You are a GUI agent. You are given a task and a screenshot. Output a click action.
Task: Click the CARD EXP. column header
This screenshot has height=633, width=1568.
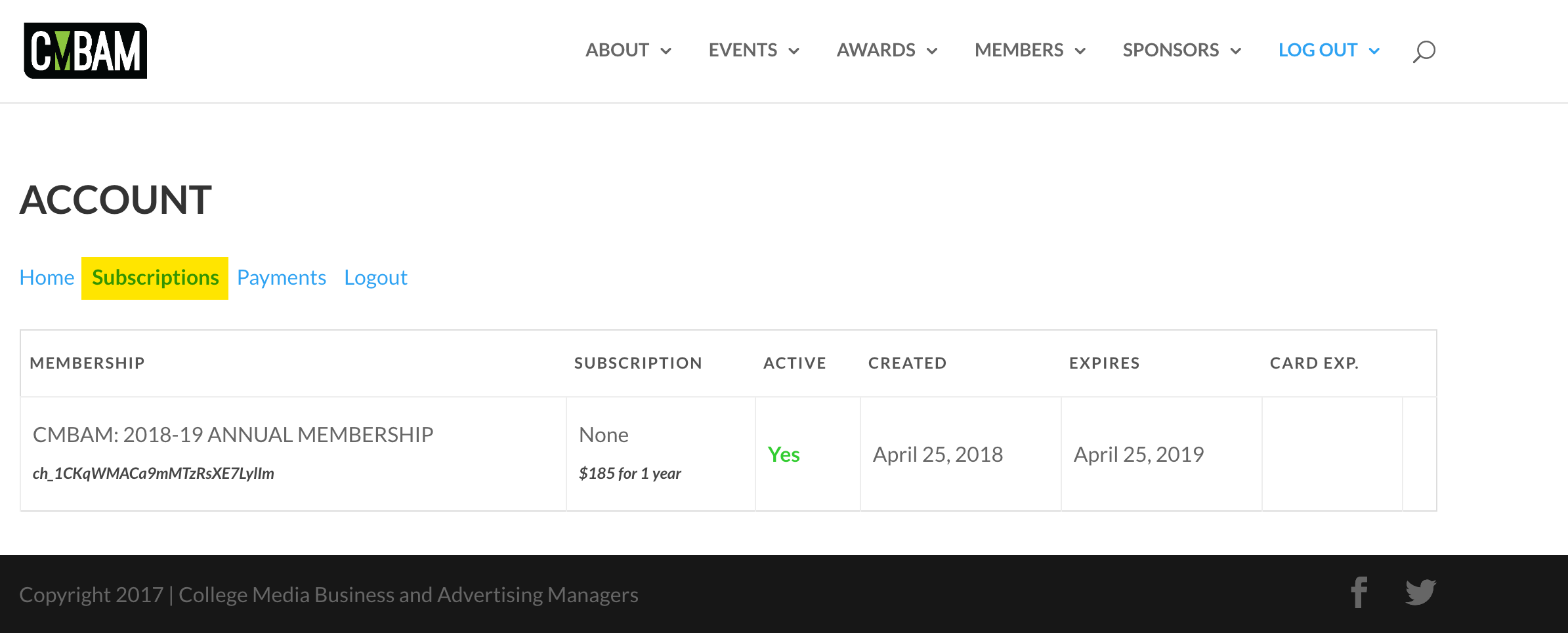pyautogui.click(x=1315, y=363)
